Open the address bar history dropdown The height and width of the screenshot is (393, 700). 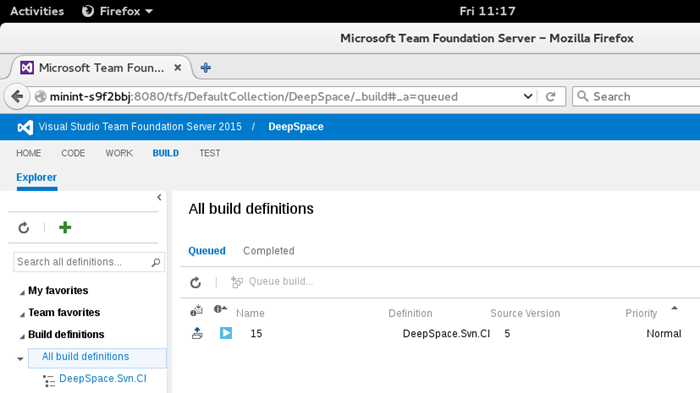pos(528,96)
